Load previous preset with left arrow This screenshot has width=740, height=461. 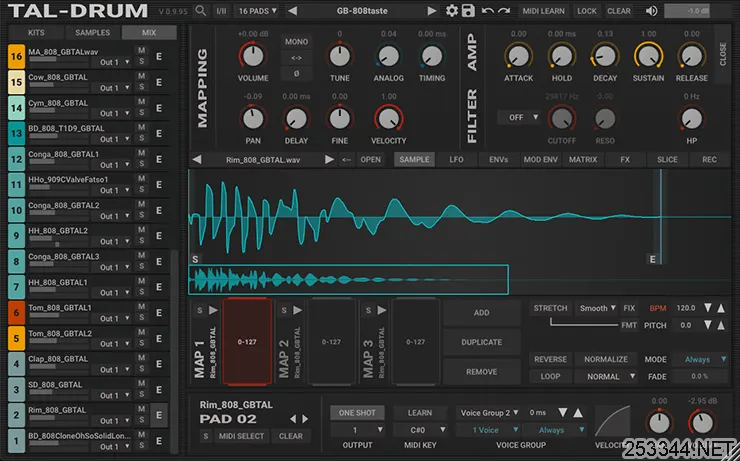coord(293,10)
